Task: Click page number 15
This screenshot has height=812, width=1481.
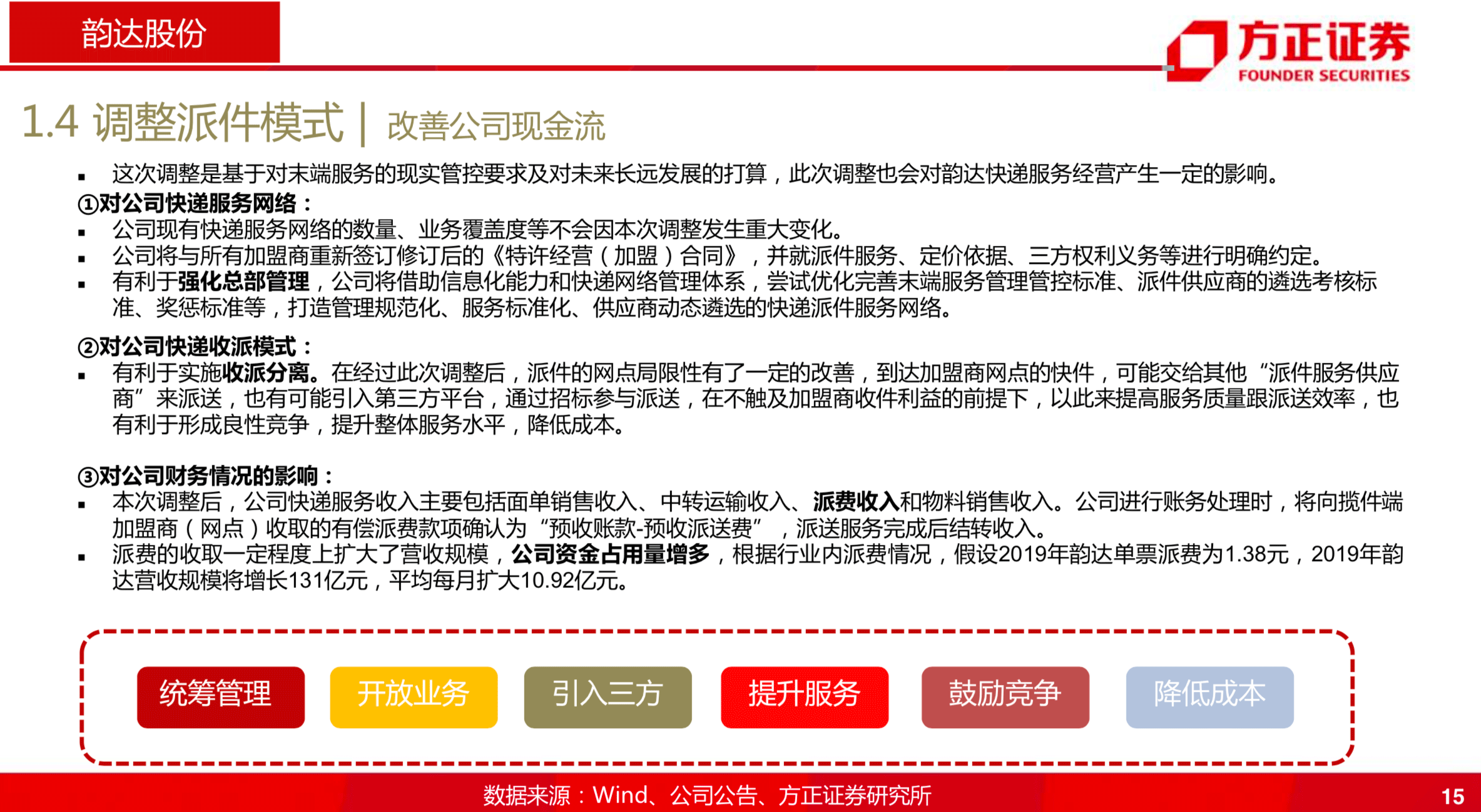Action: tap(1453, 796)
